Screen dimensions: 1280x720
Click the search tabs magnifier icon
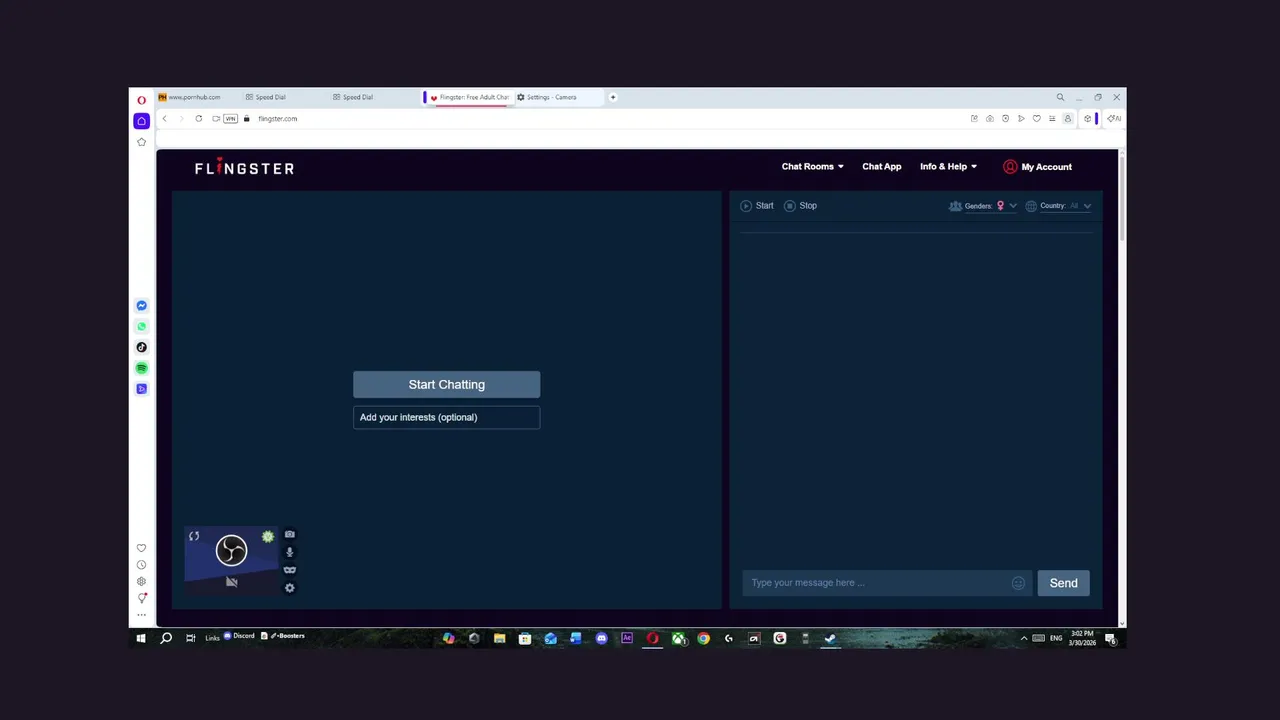point(1061,97)
